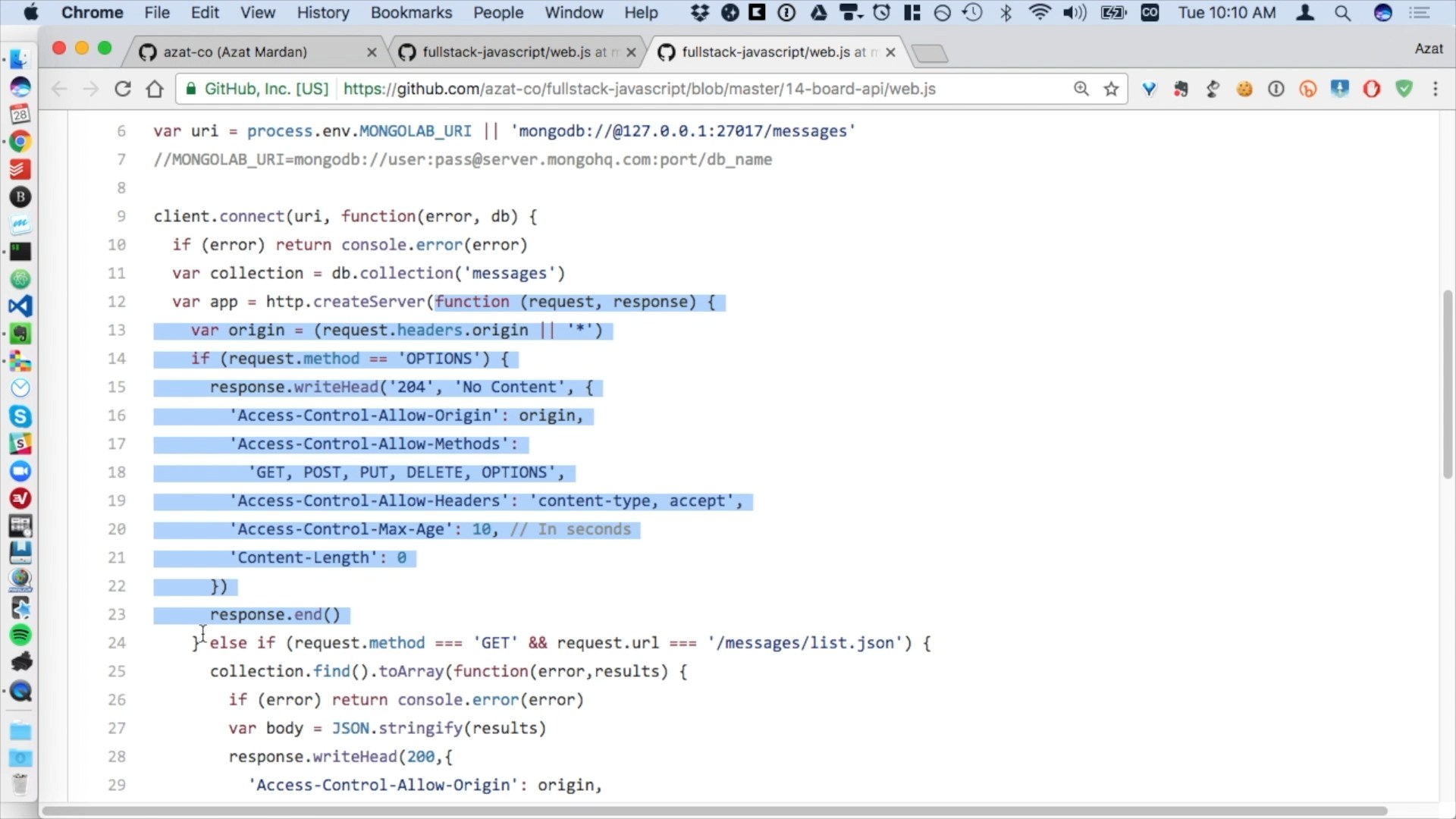
Task: Click 'JSON.stringify(results)' on line 27
Action: tap(439, 728)
